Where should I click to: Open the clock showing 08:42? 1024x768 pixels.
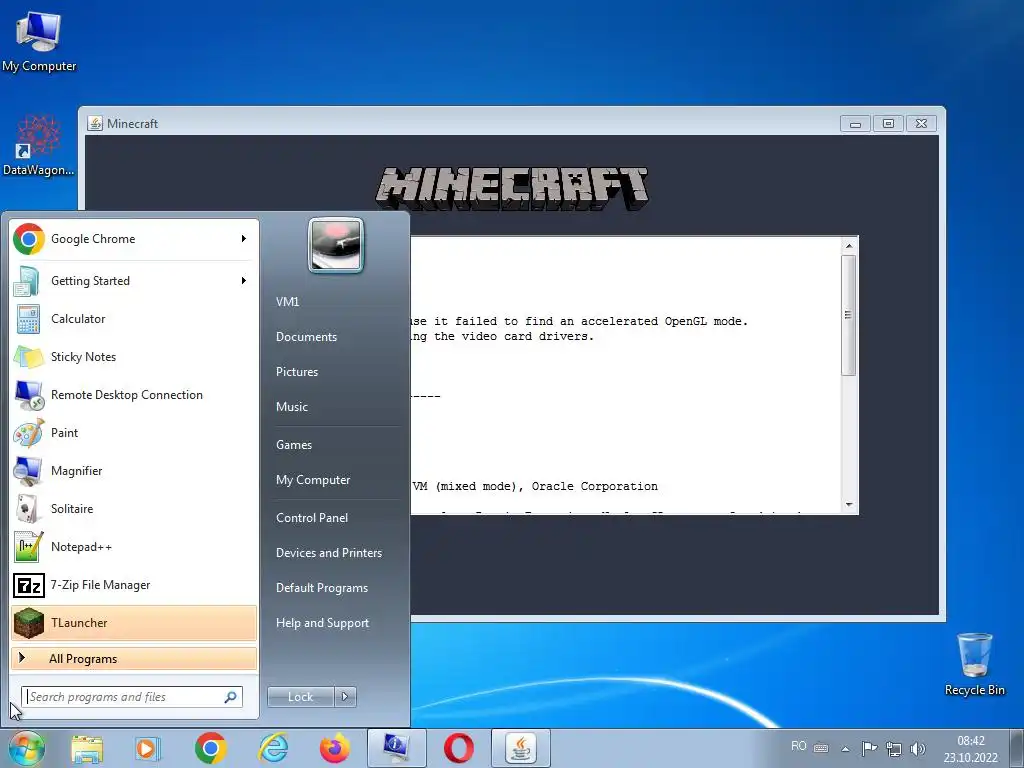click(970, 749)
